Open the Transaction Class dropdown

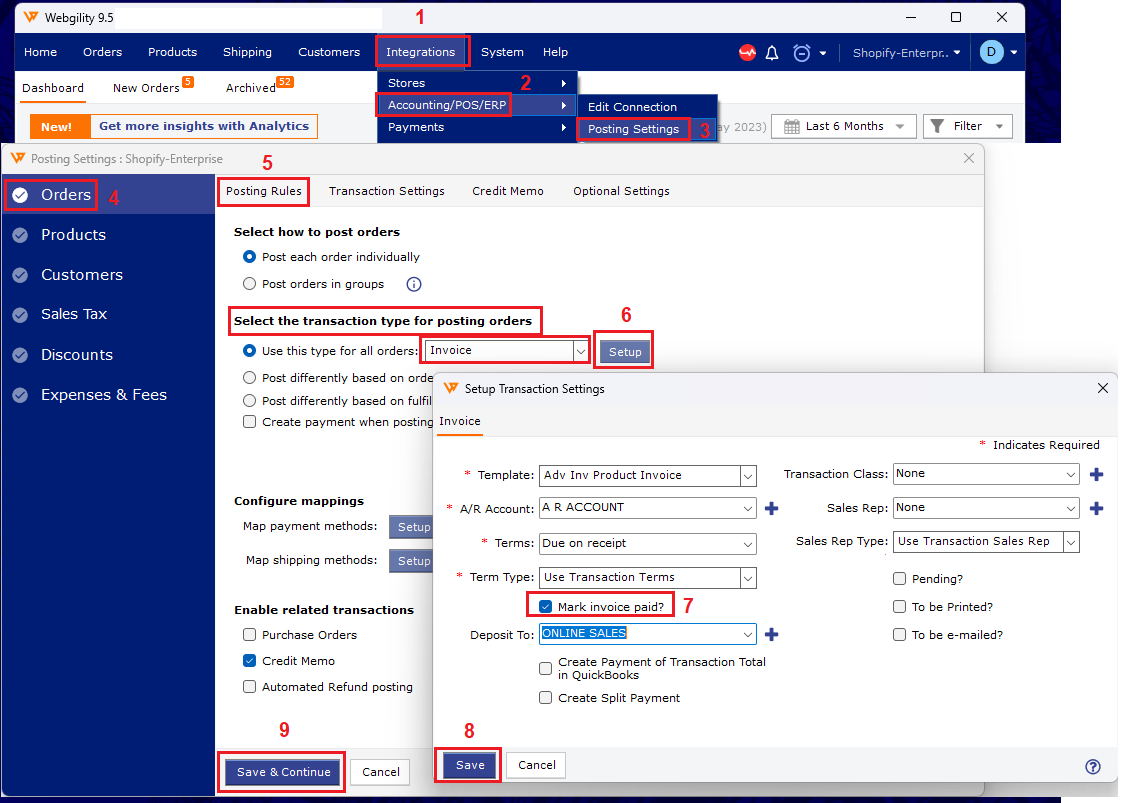(x=1071, y=474)
